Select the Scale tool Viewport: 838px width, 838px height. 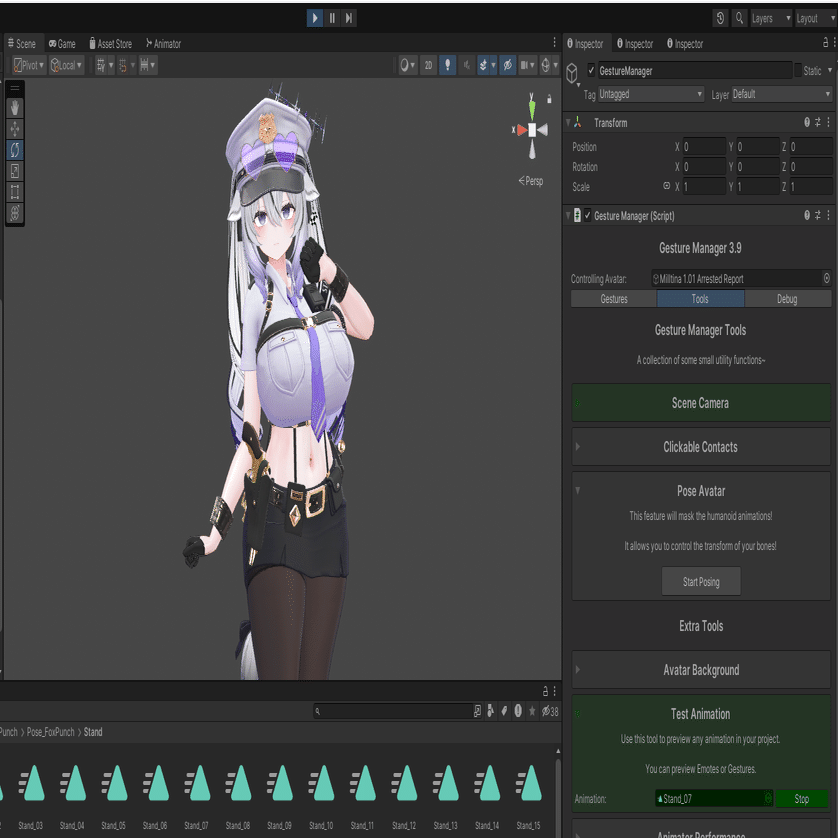tap(15, 171)
